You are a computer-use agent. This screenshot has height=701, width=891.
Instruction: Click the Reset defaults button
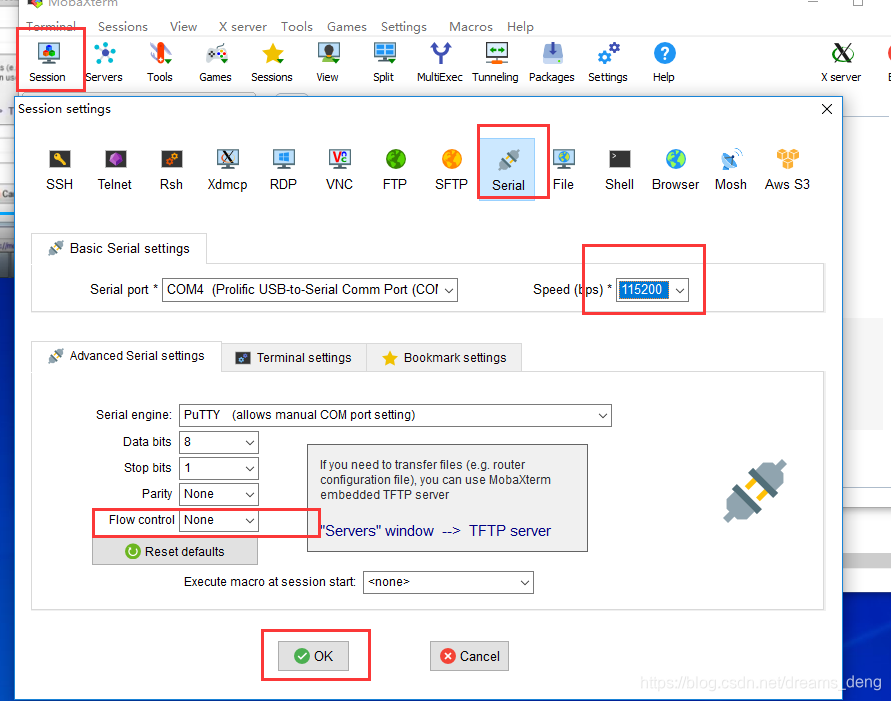point(175,552)
